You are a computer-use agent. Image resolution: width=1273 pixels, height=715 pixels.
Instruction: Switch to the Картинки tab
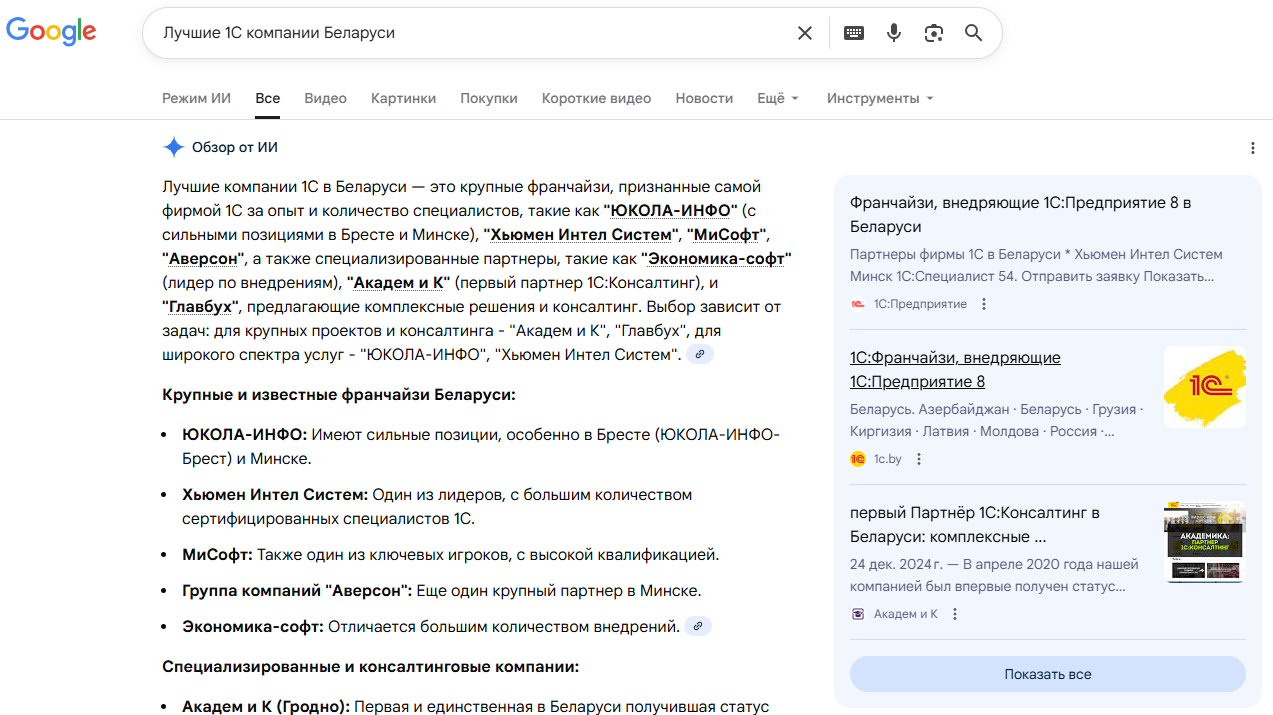point(403,98)
